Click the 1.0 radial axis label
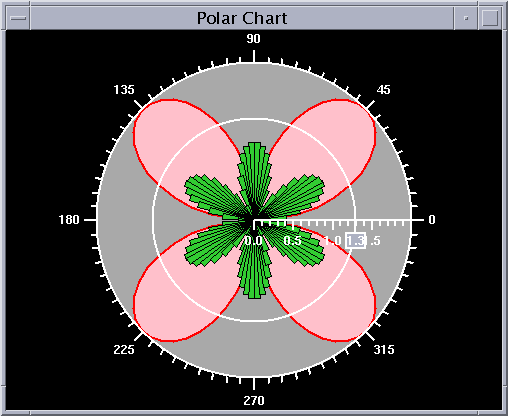508x416 pixels. 333,241
